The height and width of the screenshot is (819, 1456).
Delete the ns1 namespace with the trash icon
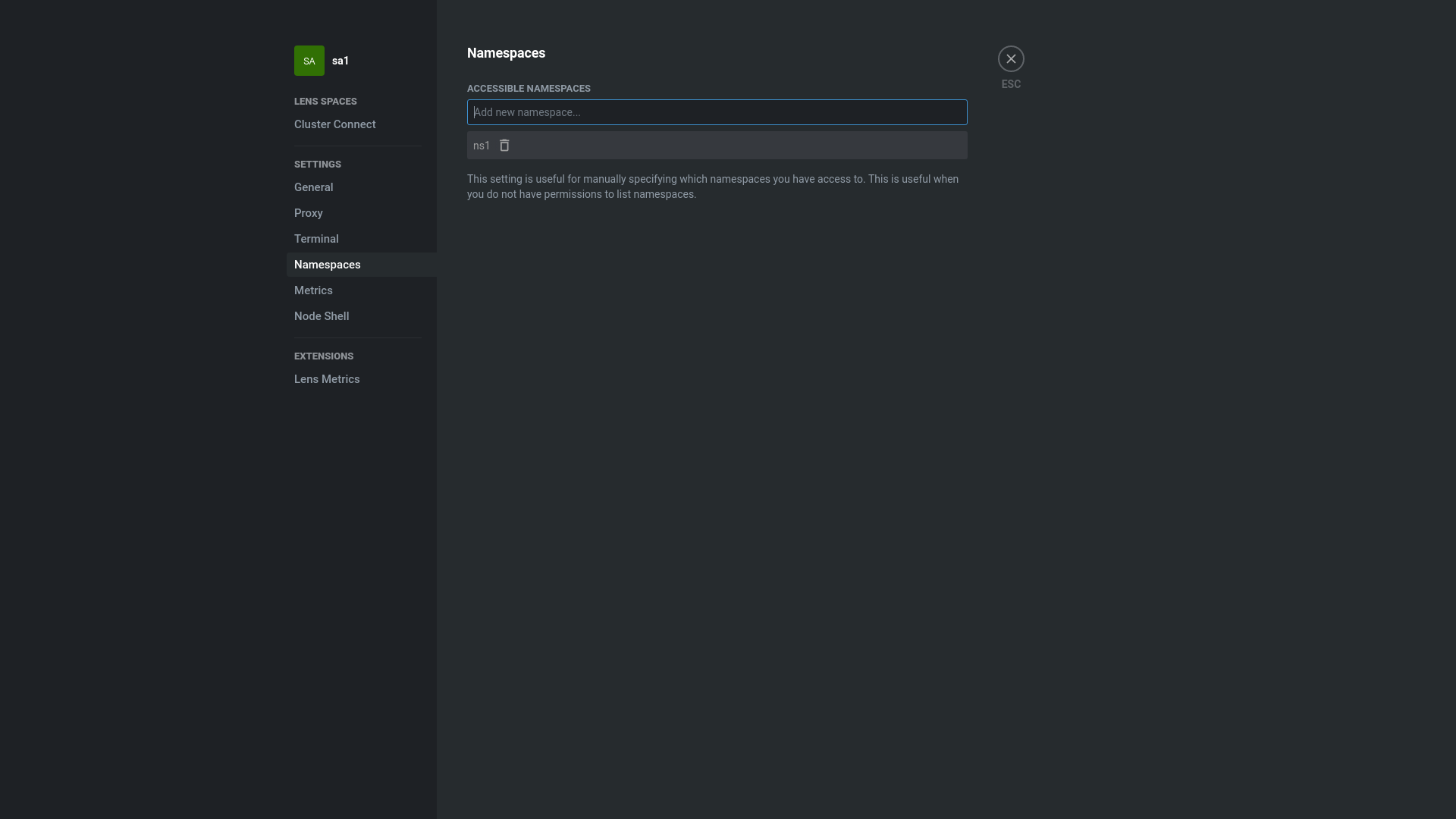[504, 146]
